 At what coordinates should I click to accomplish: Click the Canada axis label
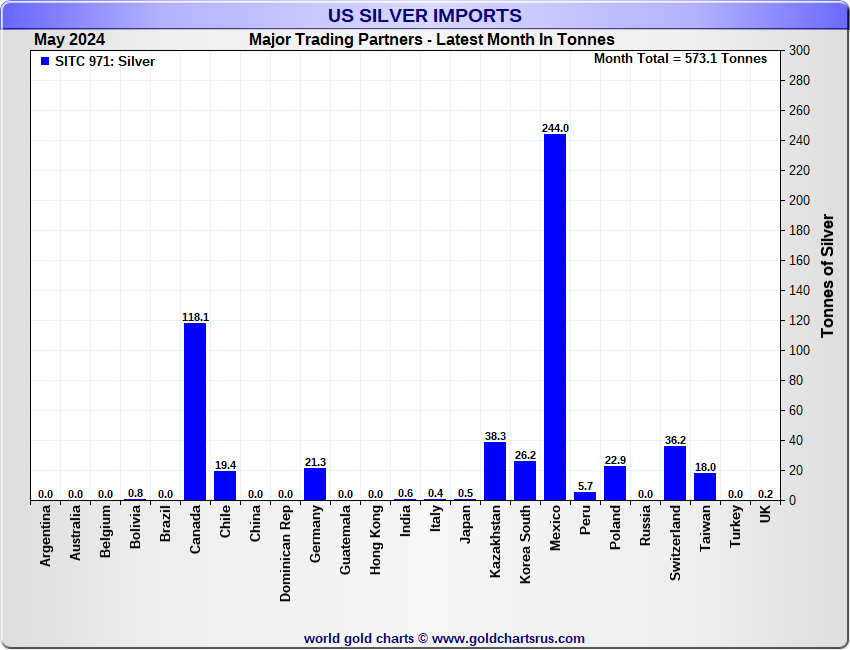point(195,530)
